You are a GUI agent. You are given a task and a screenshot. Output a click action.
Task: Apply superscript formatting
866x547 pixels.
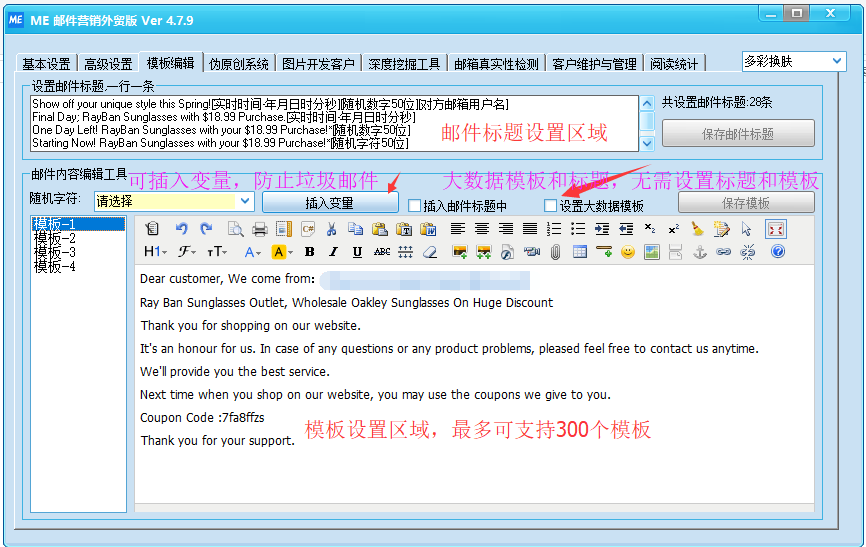coord(674,229)
